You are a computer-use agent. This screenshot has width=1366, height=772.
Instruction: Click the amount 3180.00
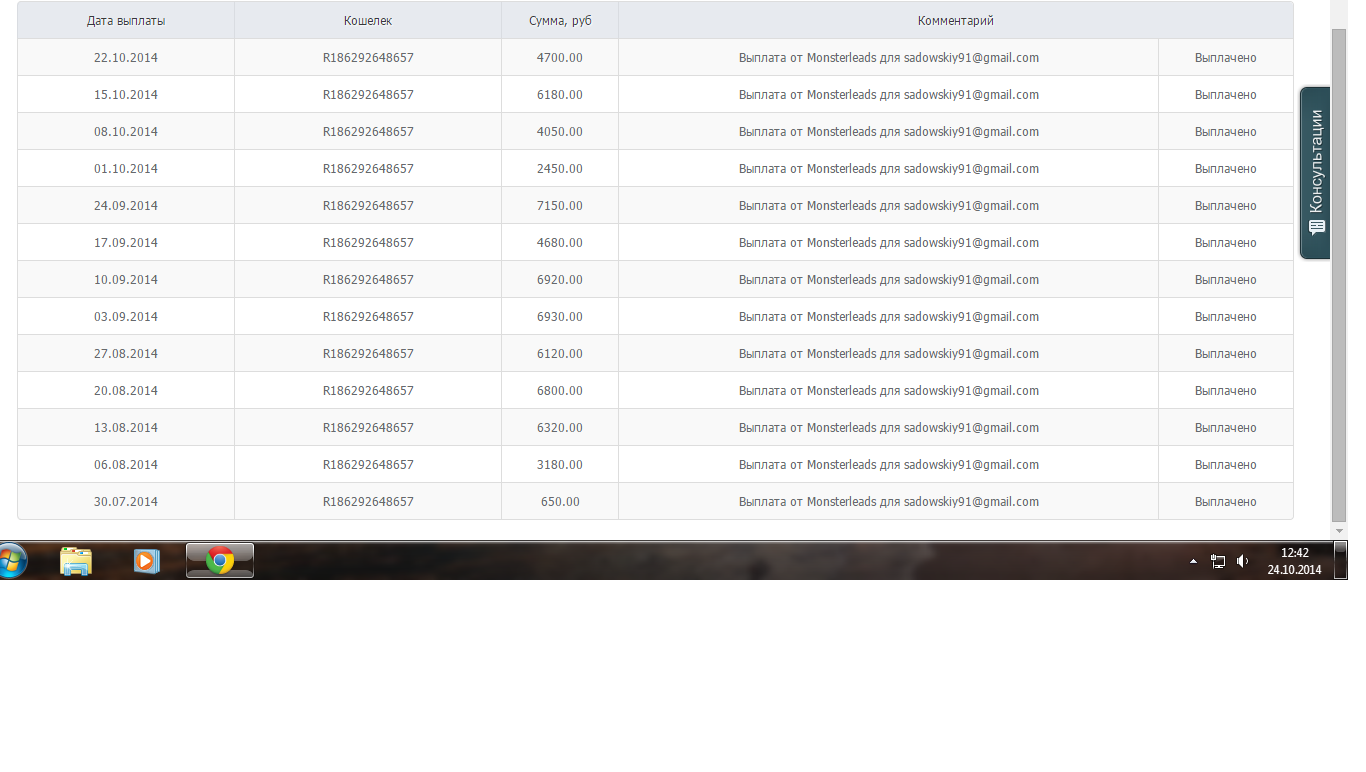click(x=560, y=465)
